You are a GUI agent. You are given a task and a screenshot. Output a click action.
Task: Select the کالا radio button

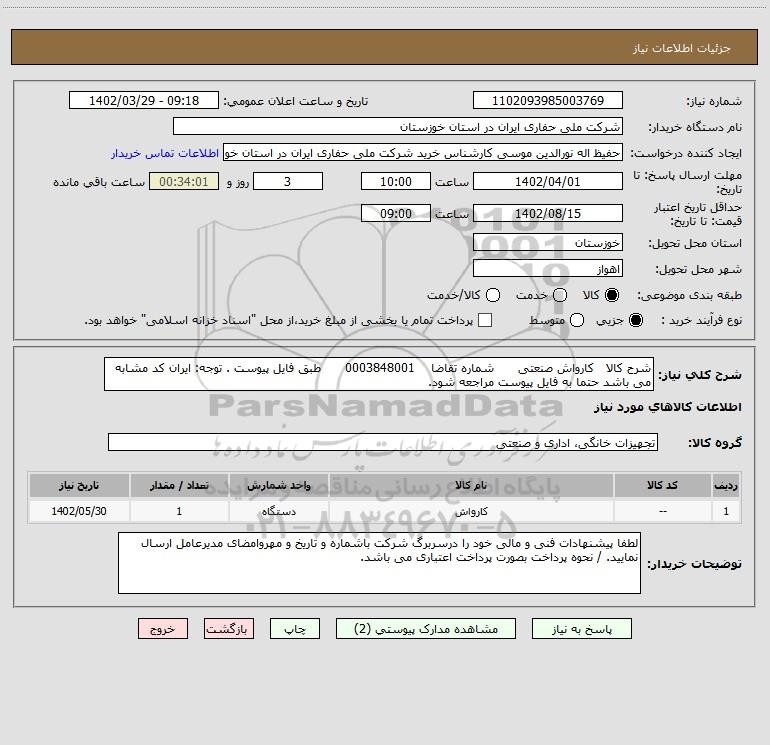click(x=612, y=296)
